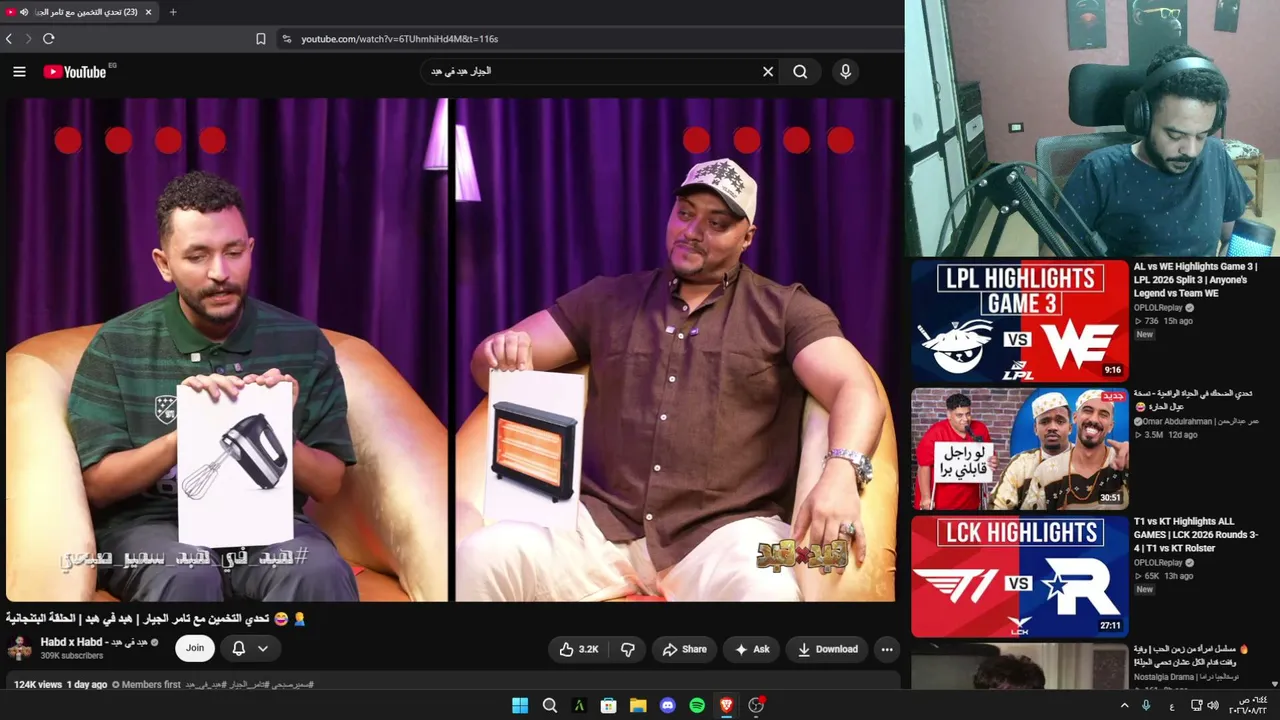Close the YouTube browser tab
This screenshot has height=720, width=1280.
148,12
